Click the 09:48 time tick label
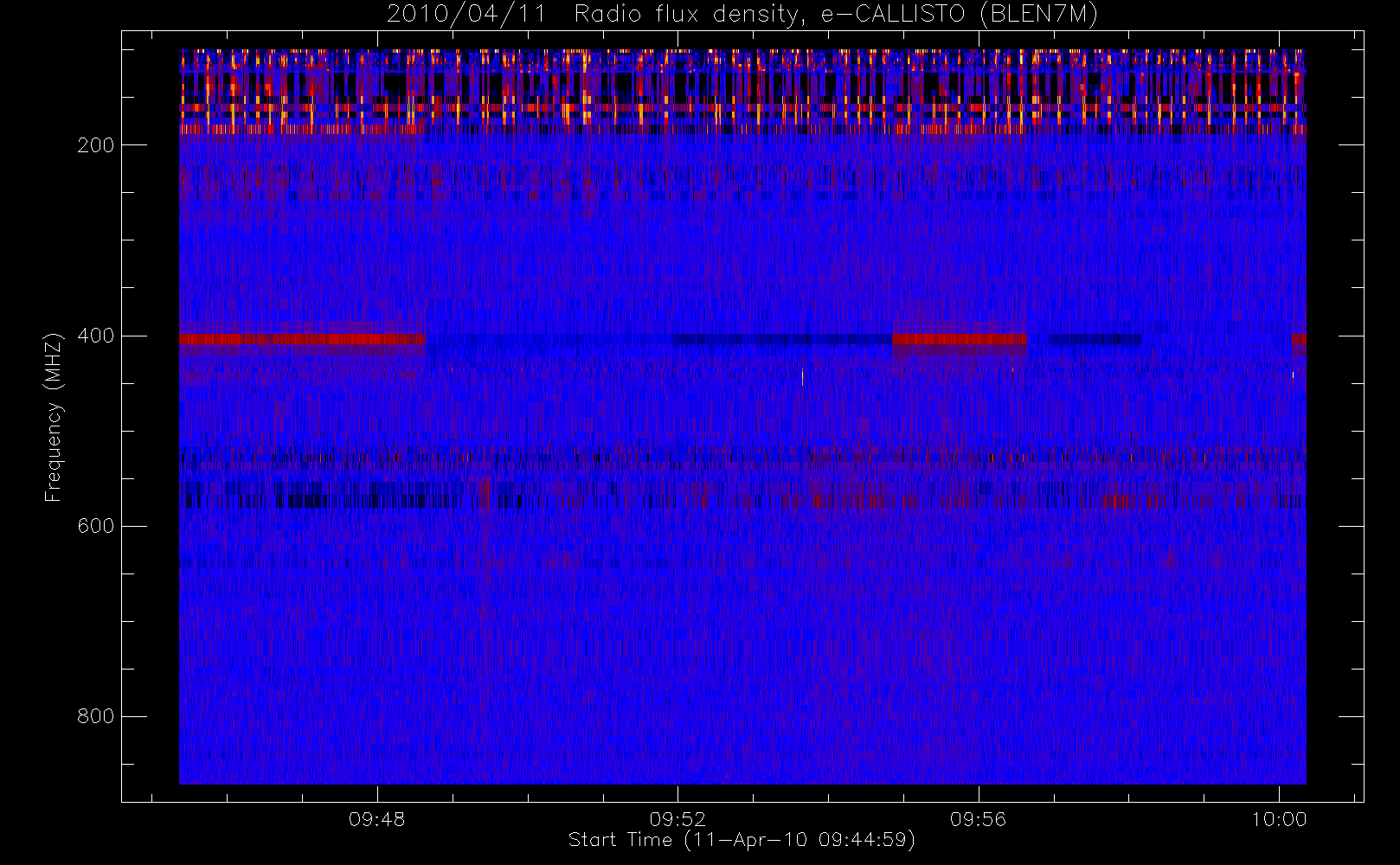The height and width of the screenshot is (865, 1400). click(x=377, y=819)
